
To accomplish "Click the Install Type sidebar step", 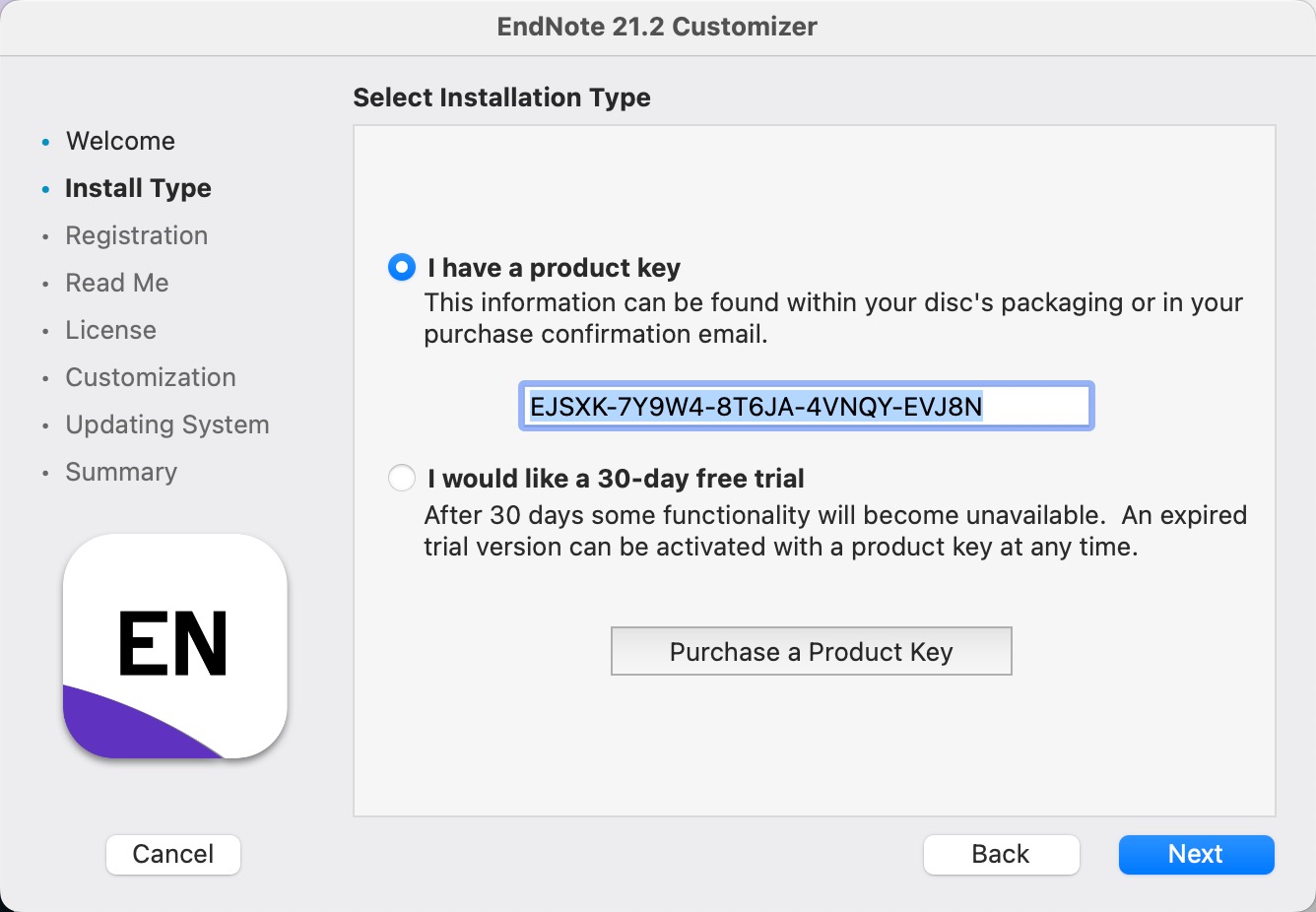I will (138, 188).
